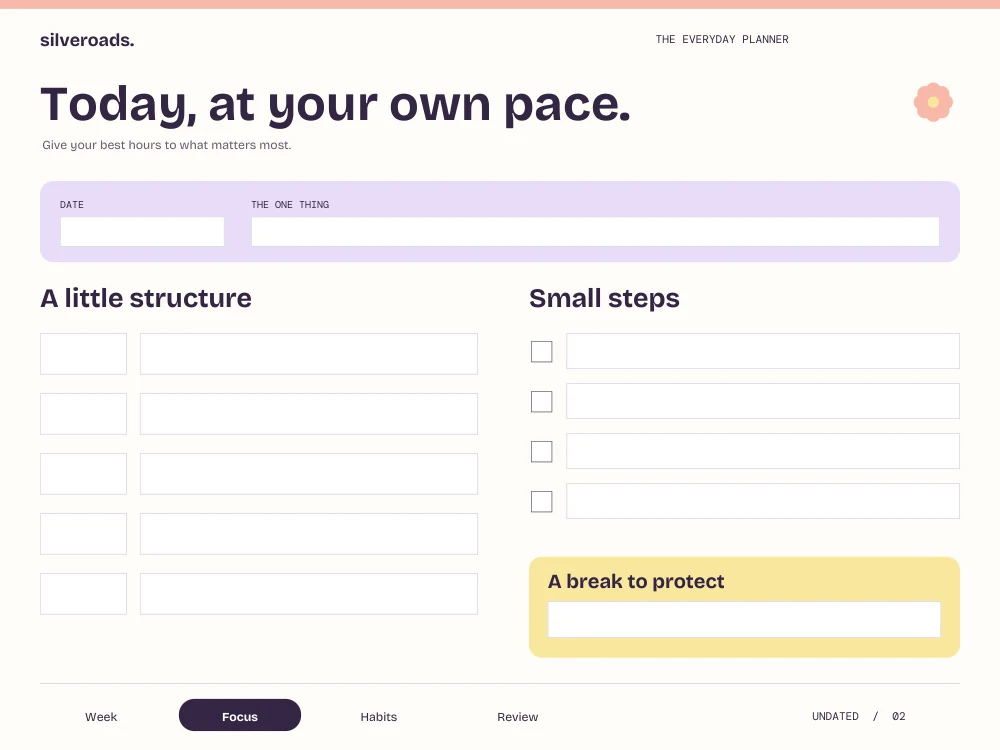Click the fourth Small steps text field

point(763,501)
